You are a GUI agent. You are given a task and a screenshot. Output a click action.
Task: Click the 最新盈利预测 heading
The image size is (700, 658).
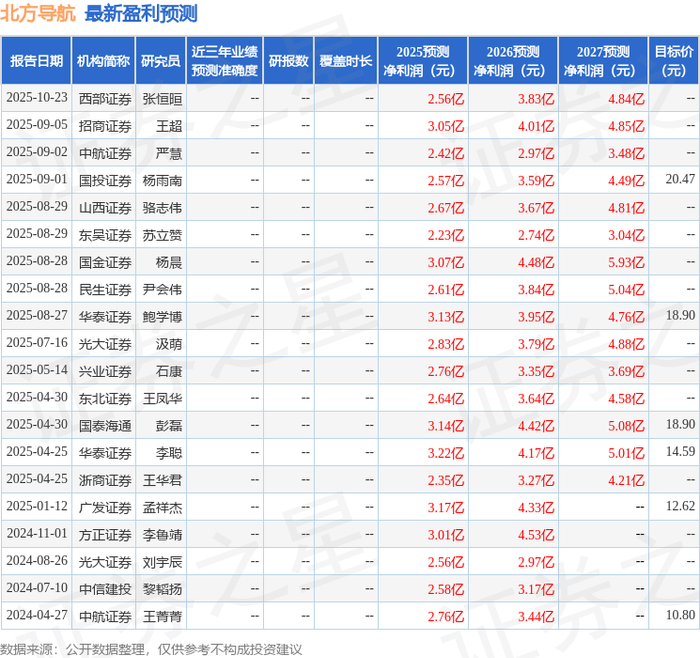pyautogui.click(x=141, y=13)
